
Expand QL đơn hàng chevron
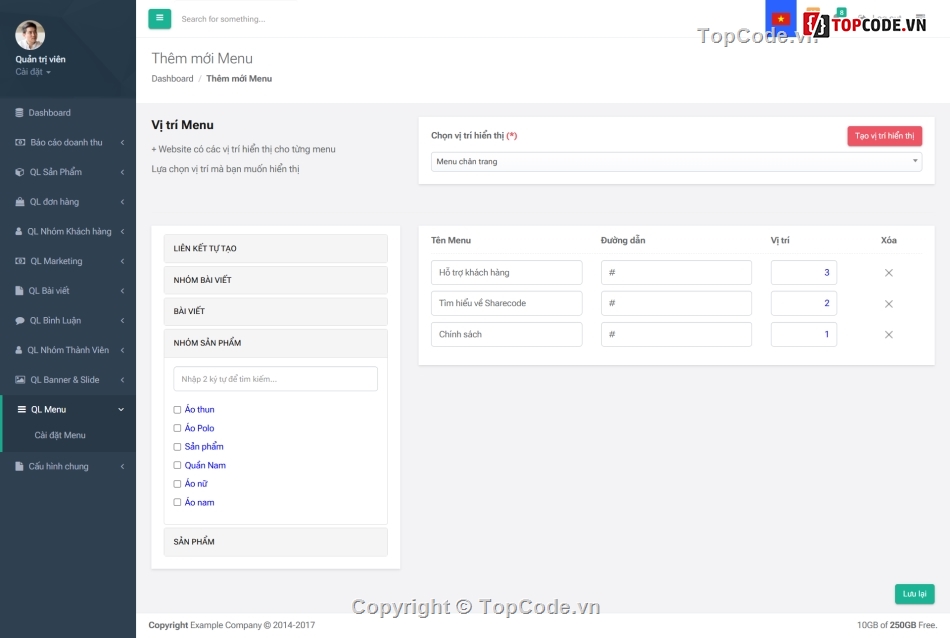122,202
